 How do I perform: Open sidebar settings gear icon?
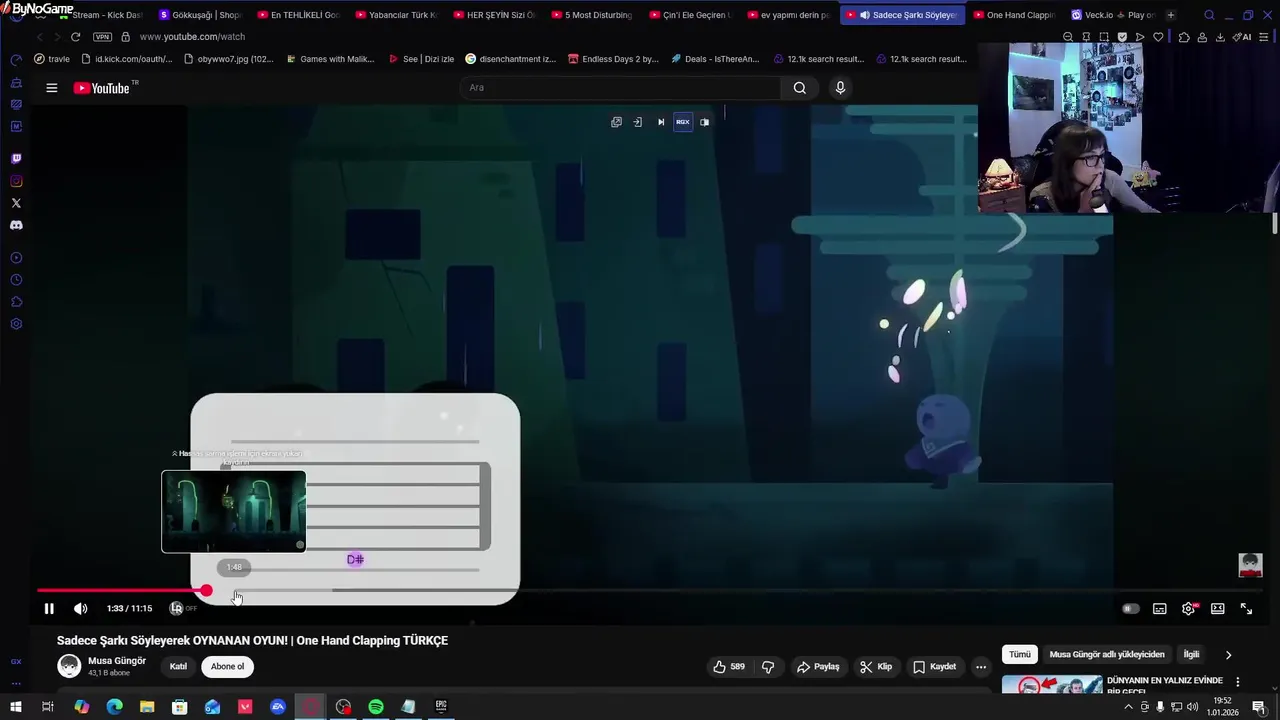pos(16,324)
